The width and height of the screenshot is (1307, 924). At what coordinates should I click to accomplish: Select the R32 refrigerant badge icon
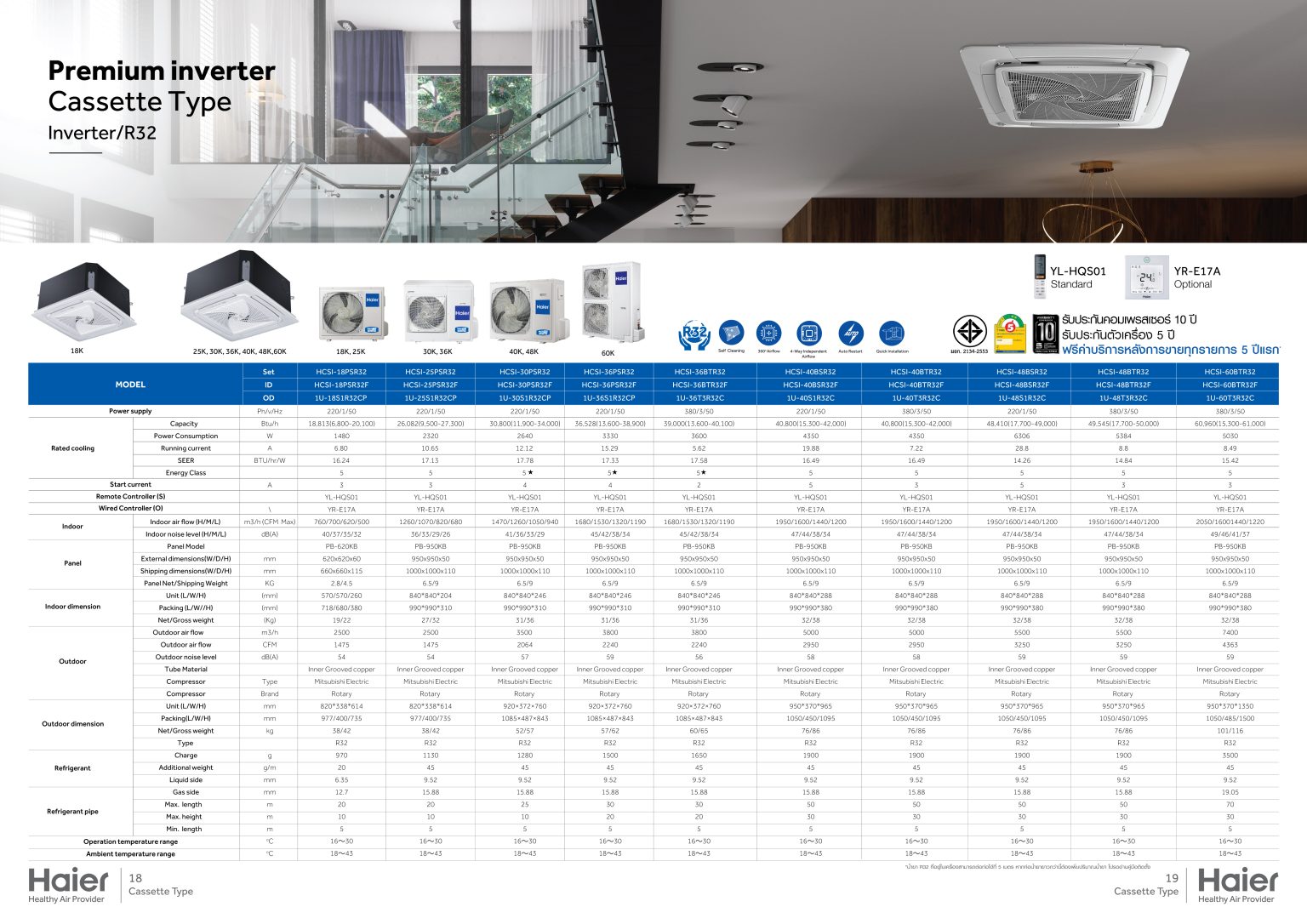click(x=694, y=332)
